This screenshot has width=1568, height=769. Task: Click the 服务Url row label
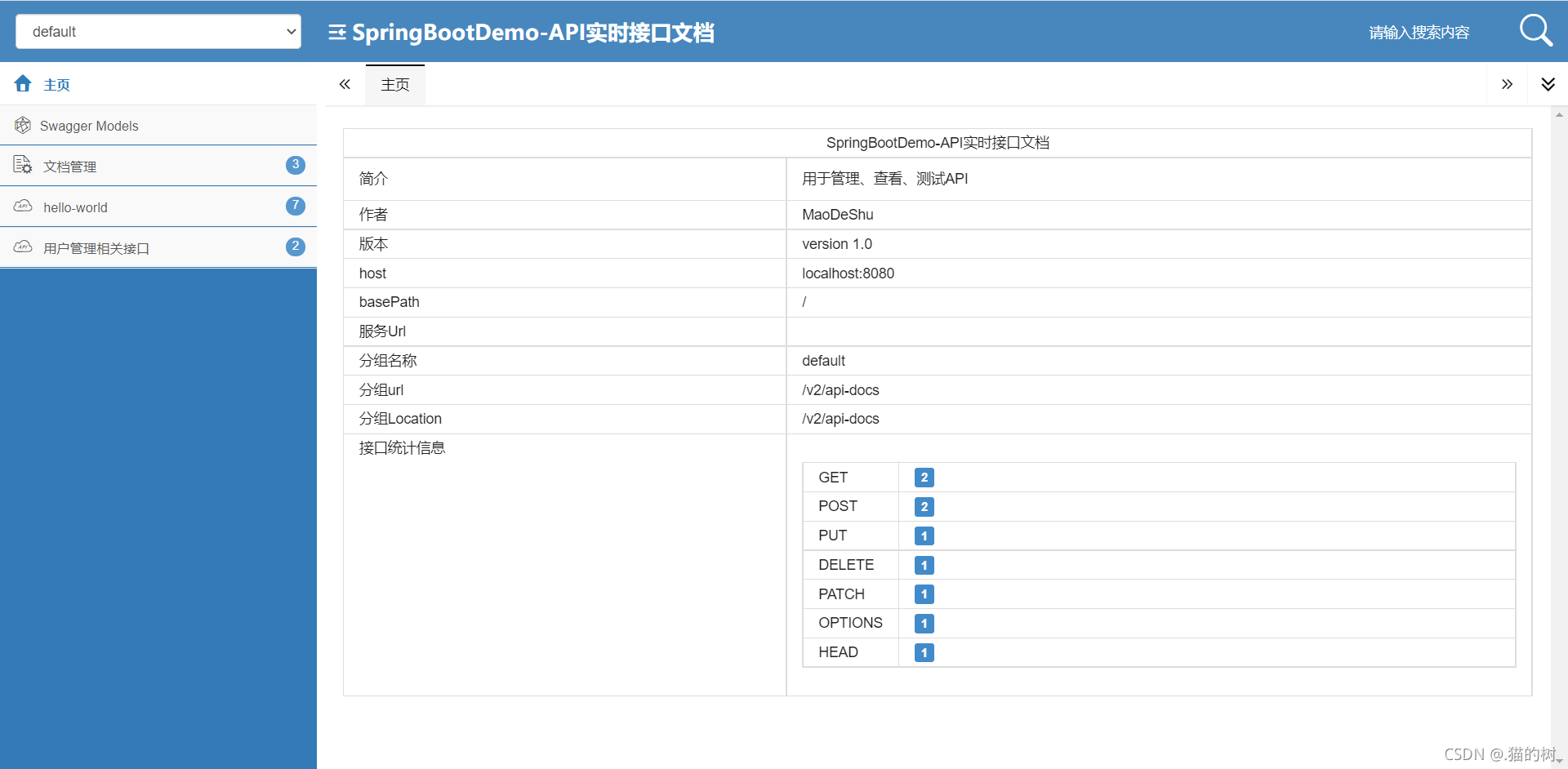(382, 331)
